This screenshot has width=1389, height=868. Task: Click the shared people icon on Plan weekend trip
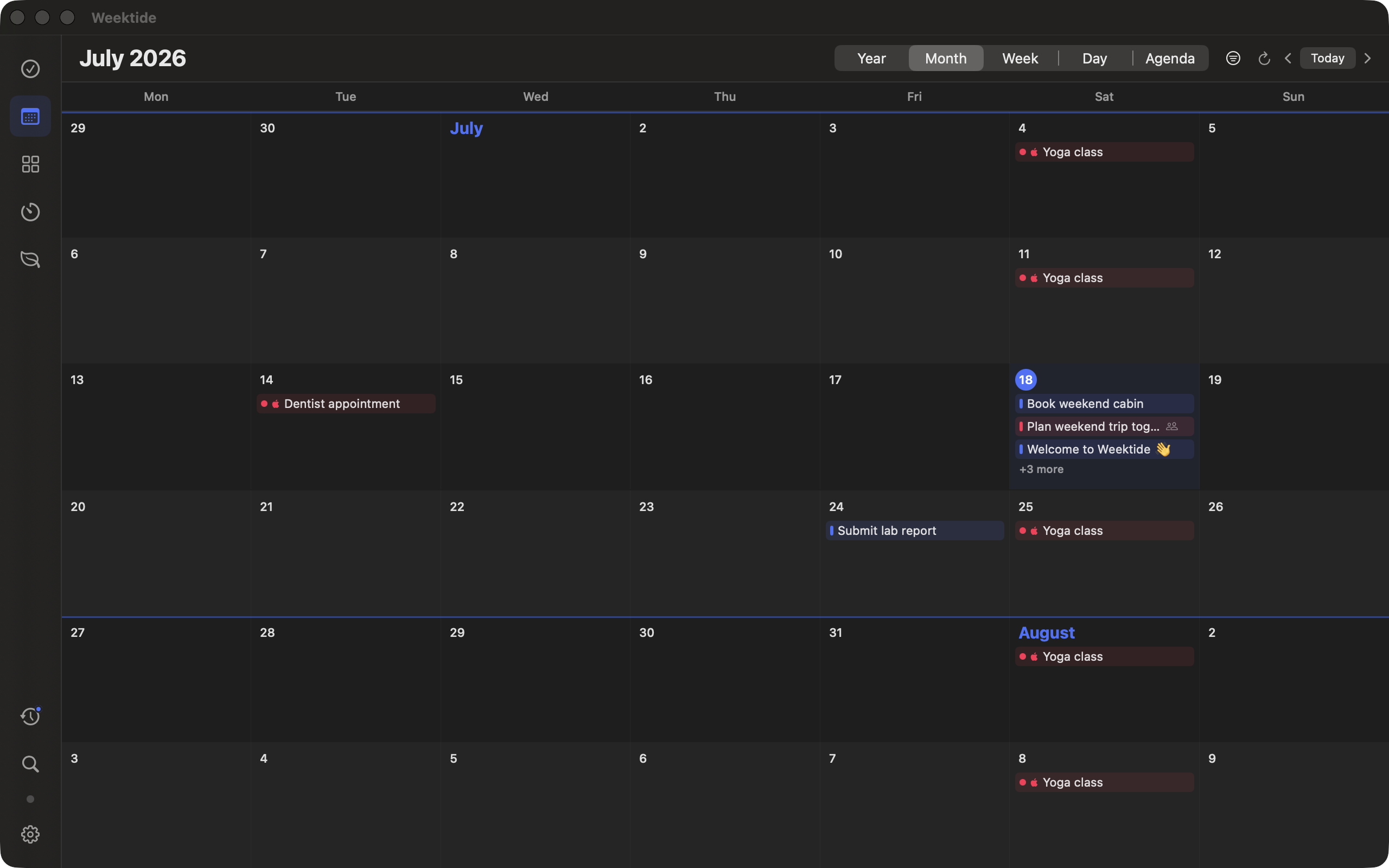[1172, 426]
